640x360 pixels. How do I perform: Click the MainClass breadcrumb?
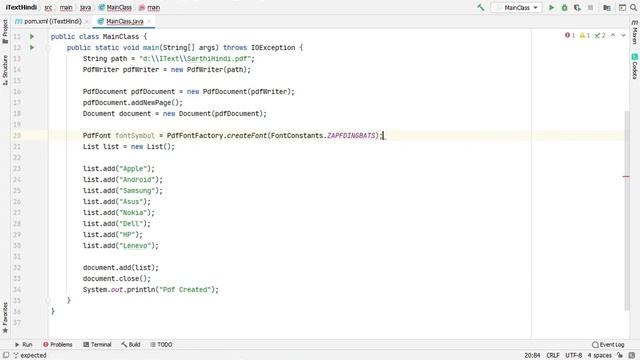tap(115, 7)
